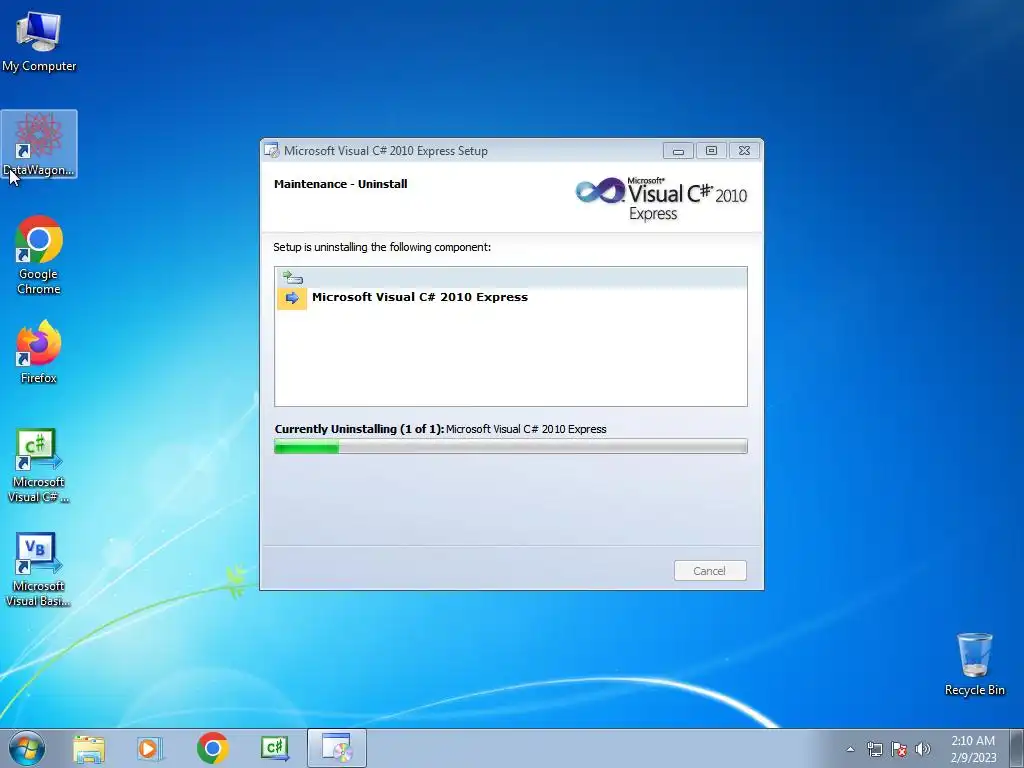
Task: Minimize the Visual C# Setup window
Action: (678, 151)
